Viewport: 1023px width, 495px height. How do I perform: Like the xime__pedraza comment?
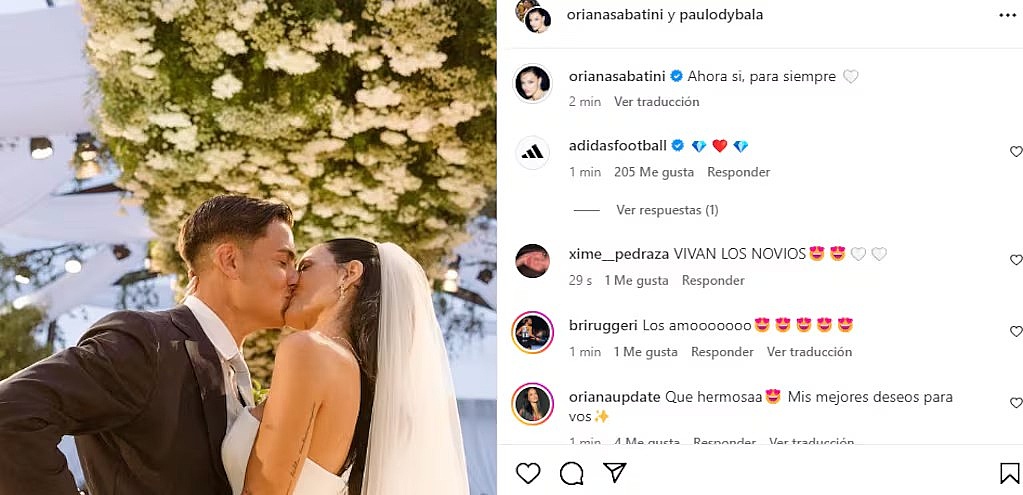(1016, 260)
